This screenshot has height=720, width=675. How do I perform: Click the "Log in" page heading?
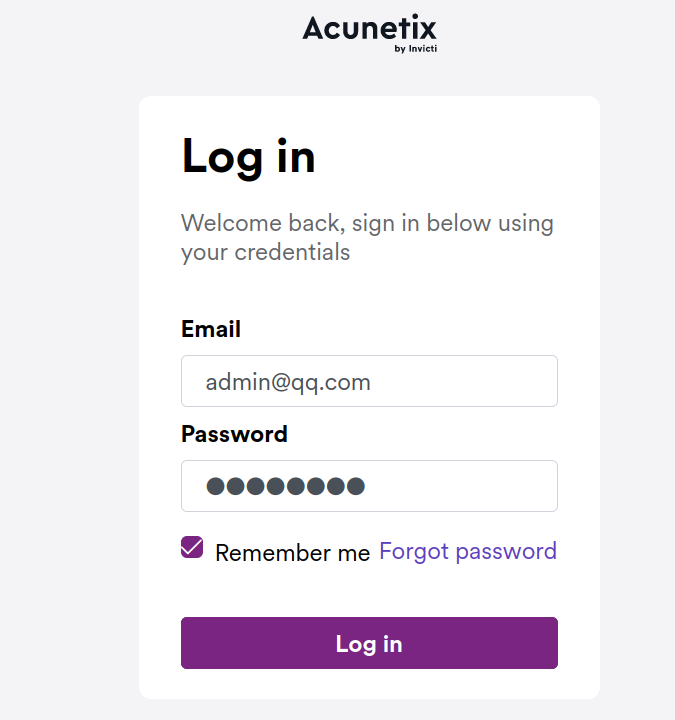click(x=248, y=156)
